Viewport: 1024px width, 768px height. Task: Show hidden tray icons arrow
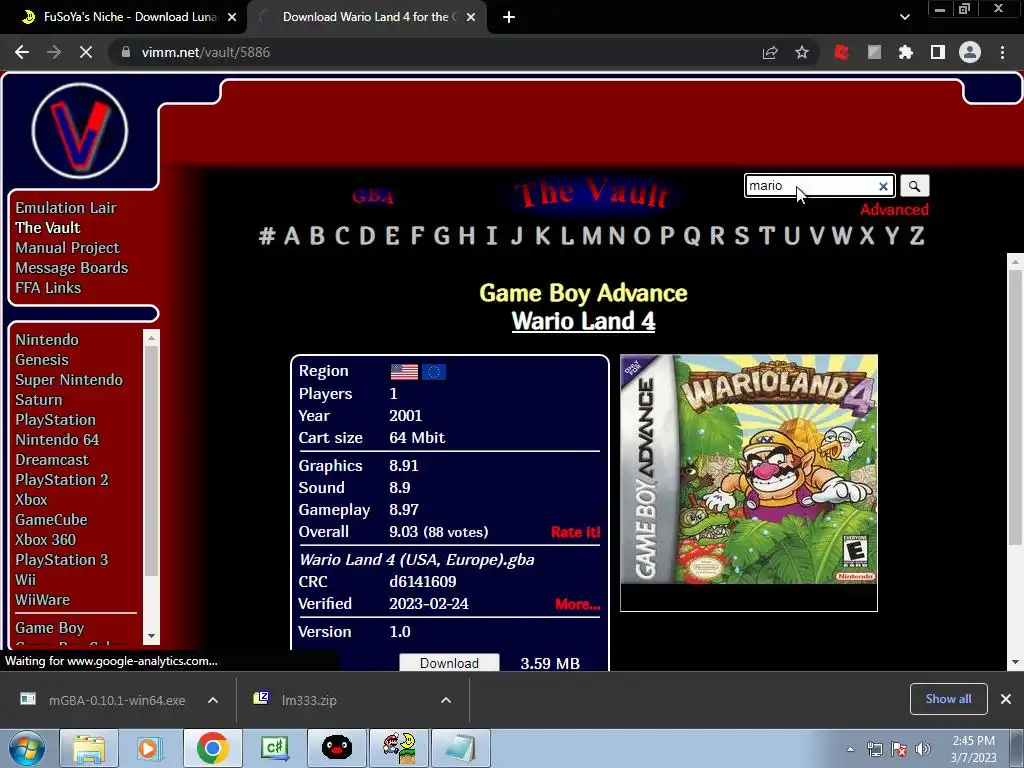[x=850, y=749]
